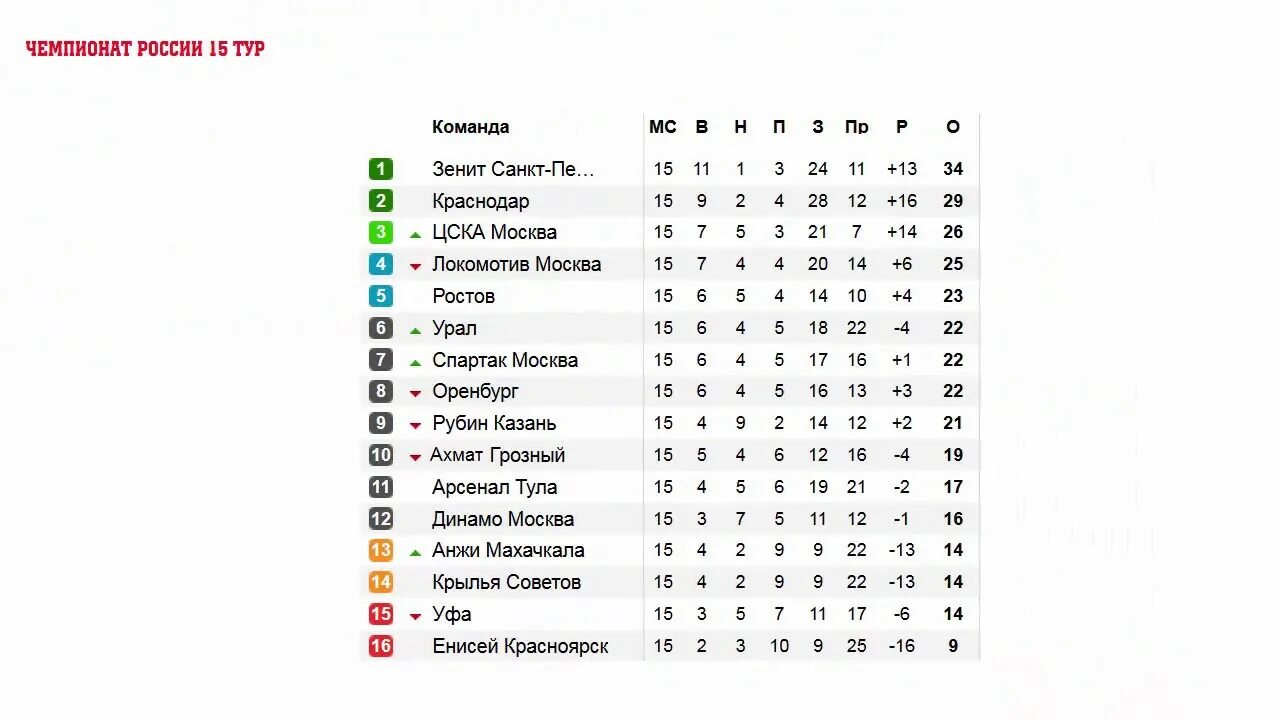Select the Спартак Москва team name
Screen dimensions: 1280x720
click(505, 360)
